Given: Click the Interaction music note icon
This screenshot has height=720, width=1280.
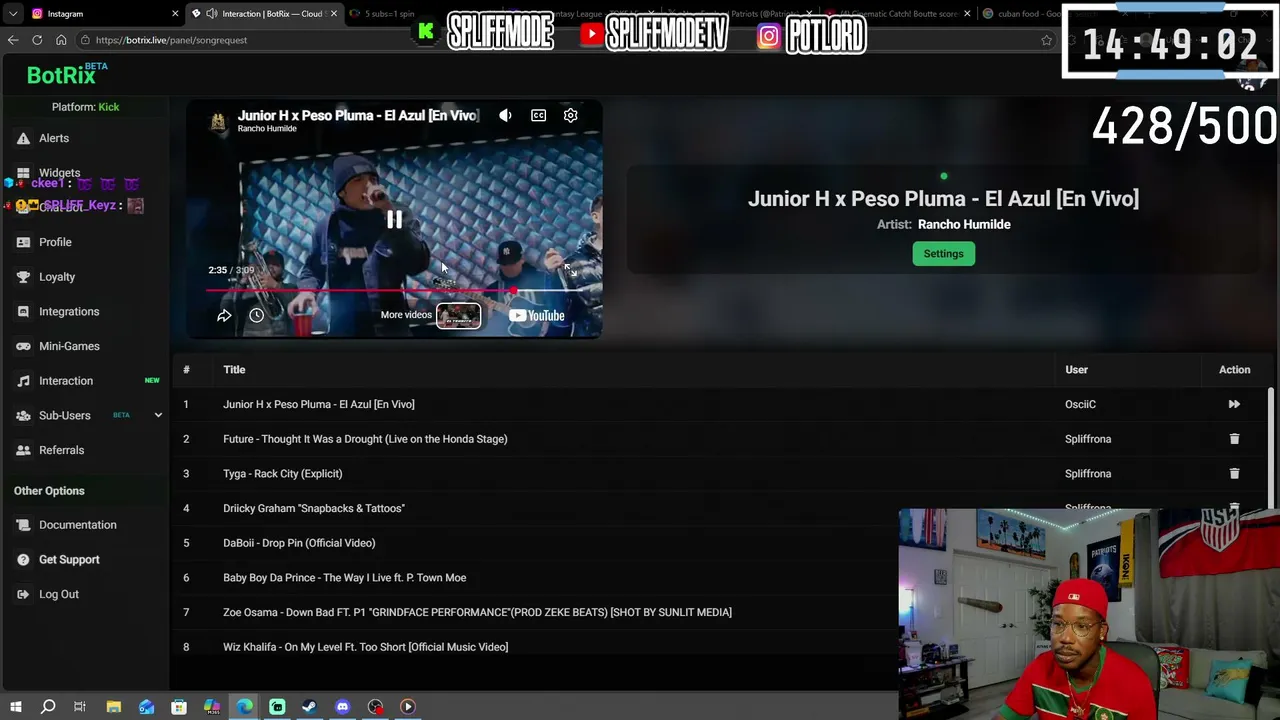Looking at the screenshot, I should click(x=23, y=381).
